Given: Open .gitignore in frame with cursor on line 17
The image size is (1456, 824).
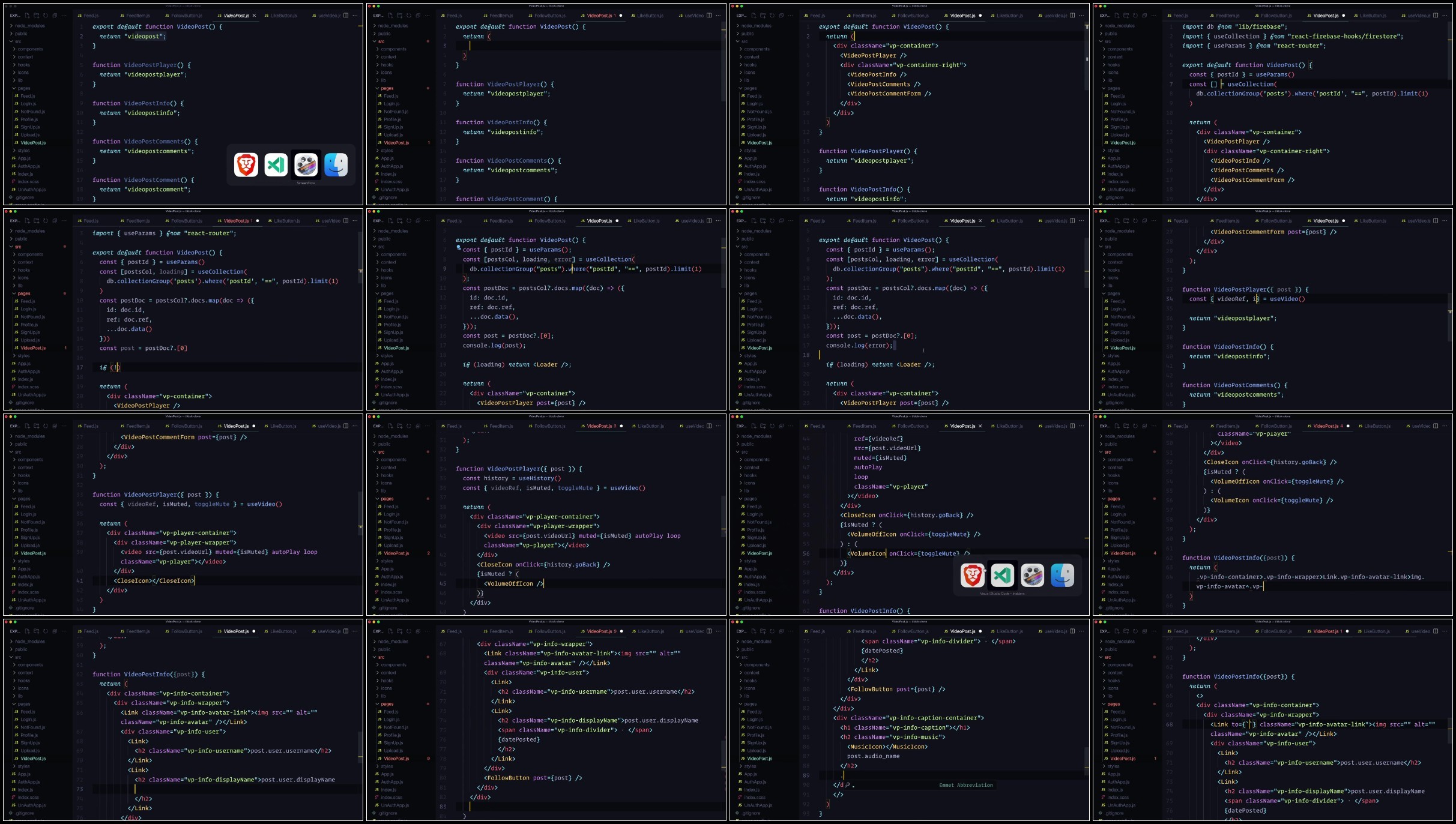Looking at the screenshot, I should tap(22, 403).
